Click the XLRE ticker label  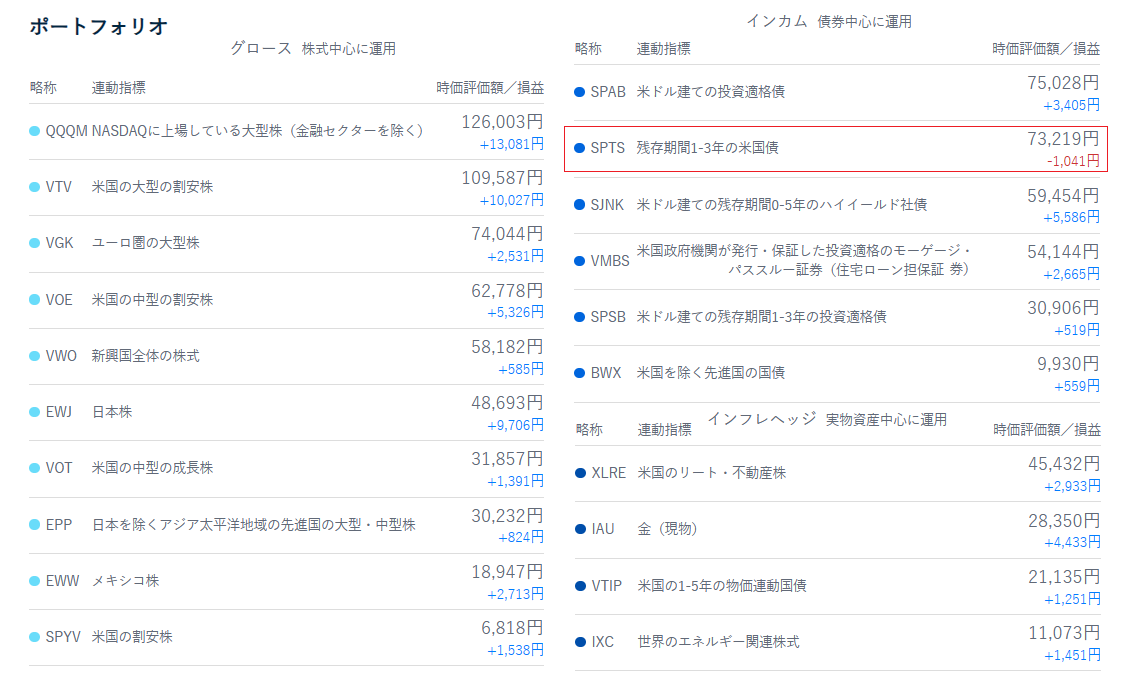pyautogui.click(x=608, y=473)
